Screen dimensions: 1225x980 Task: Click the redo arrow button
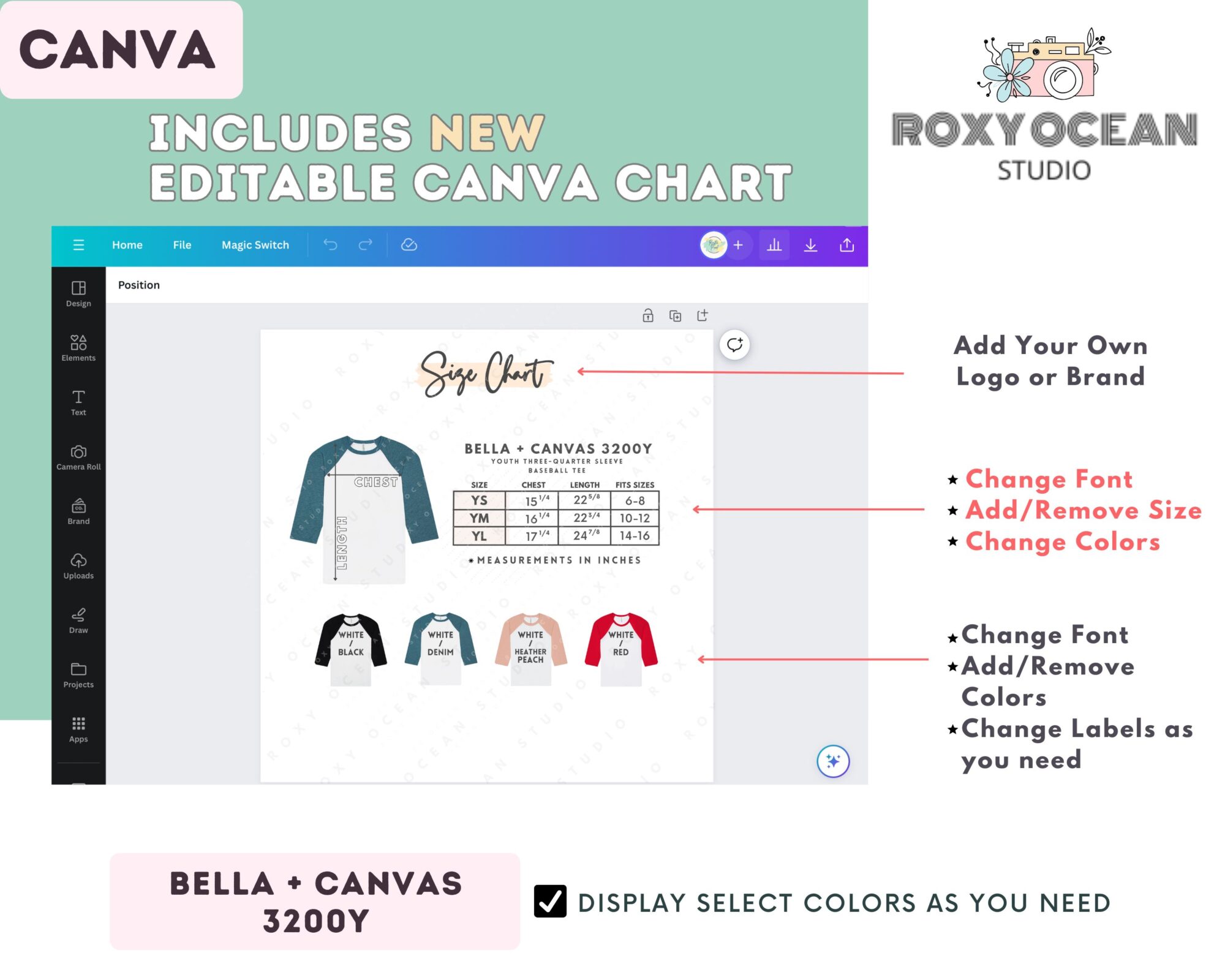(x=365, y=245)
